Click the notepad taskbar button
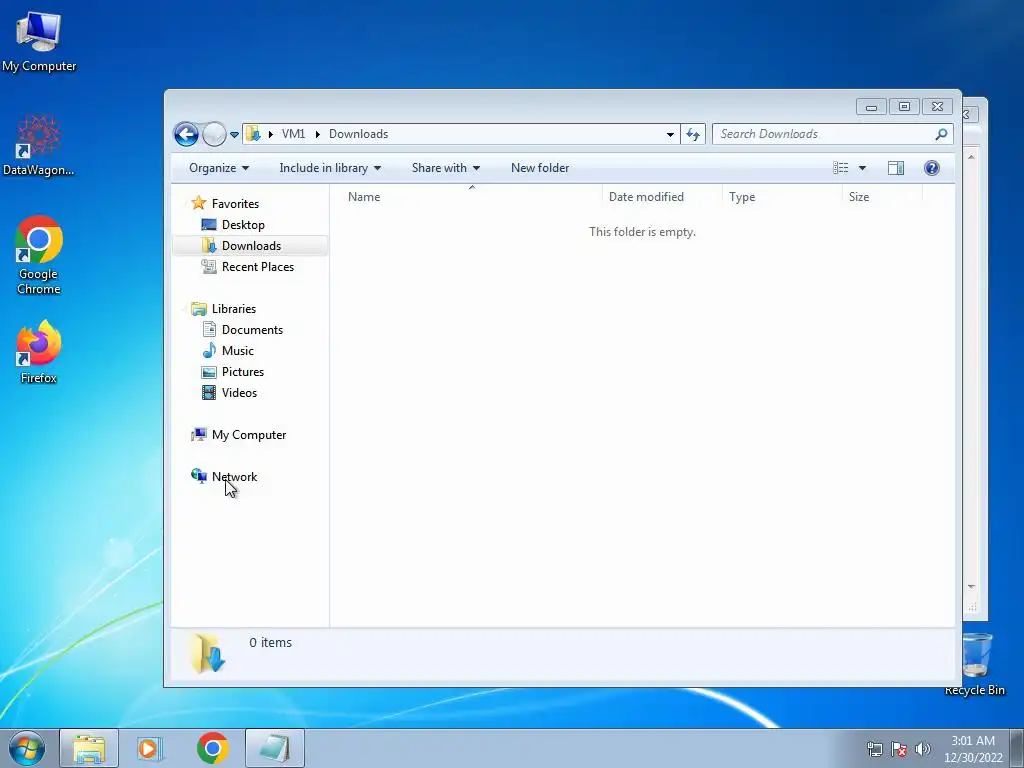The height and width of the screenshot is (768, 1024). click(x=275, y=748)
